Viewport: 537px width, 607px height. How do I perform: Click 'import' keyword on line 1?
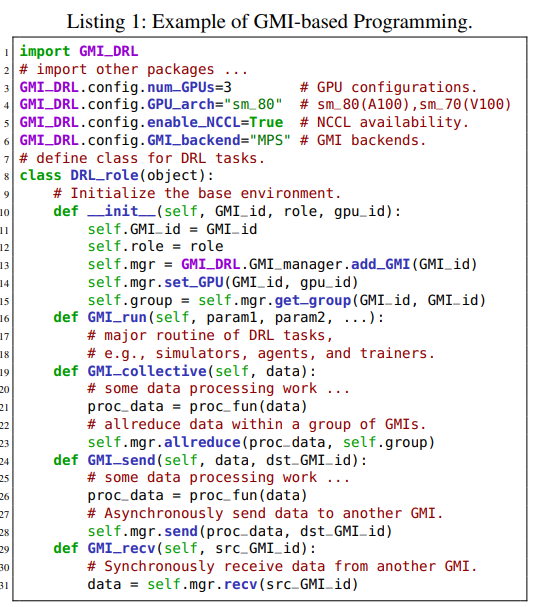click(45, 51)
